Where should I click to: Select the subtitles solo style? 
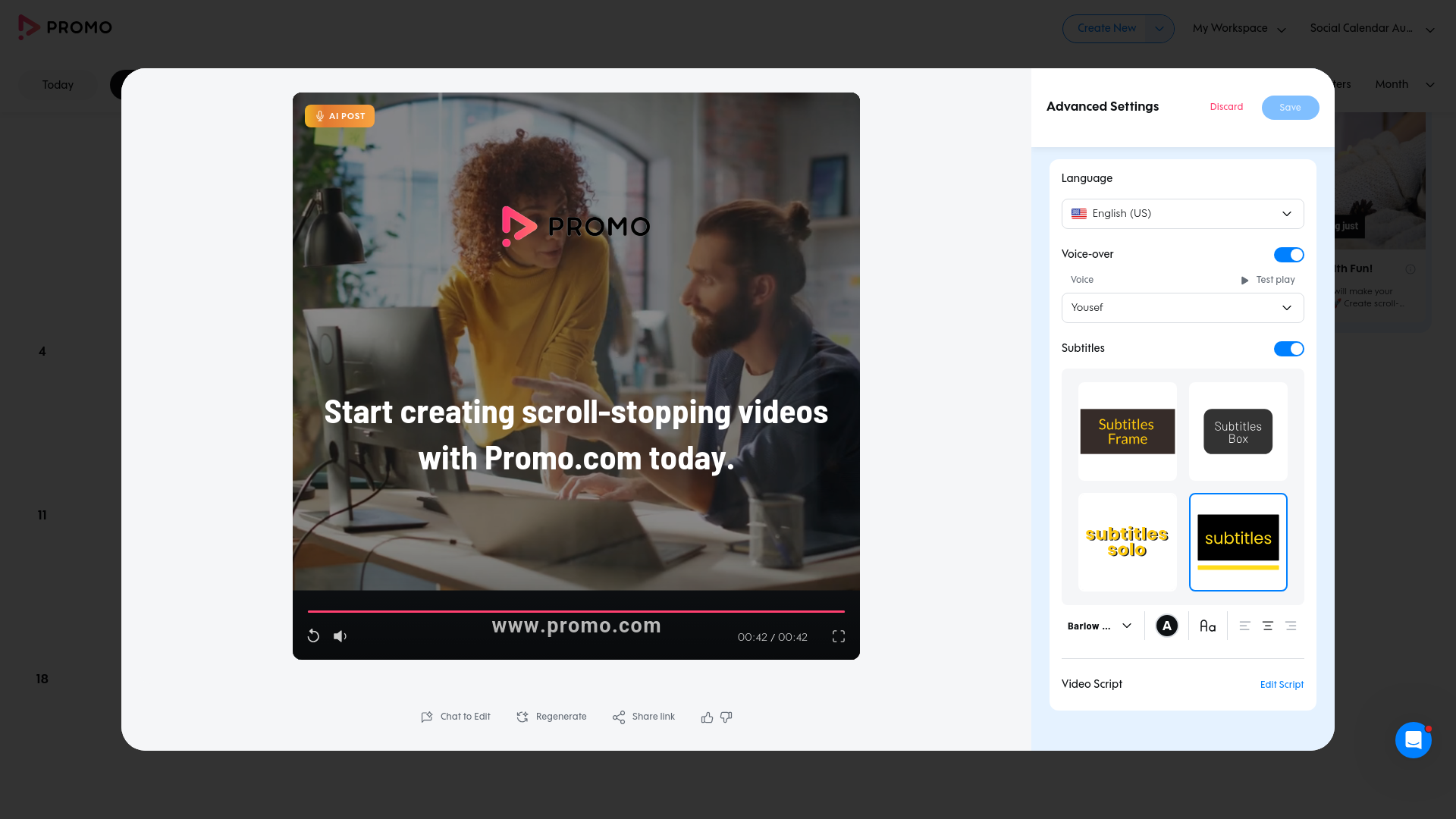1128,542
